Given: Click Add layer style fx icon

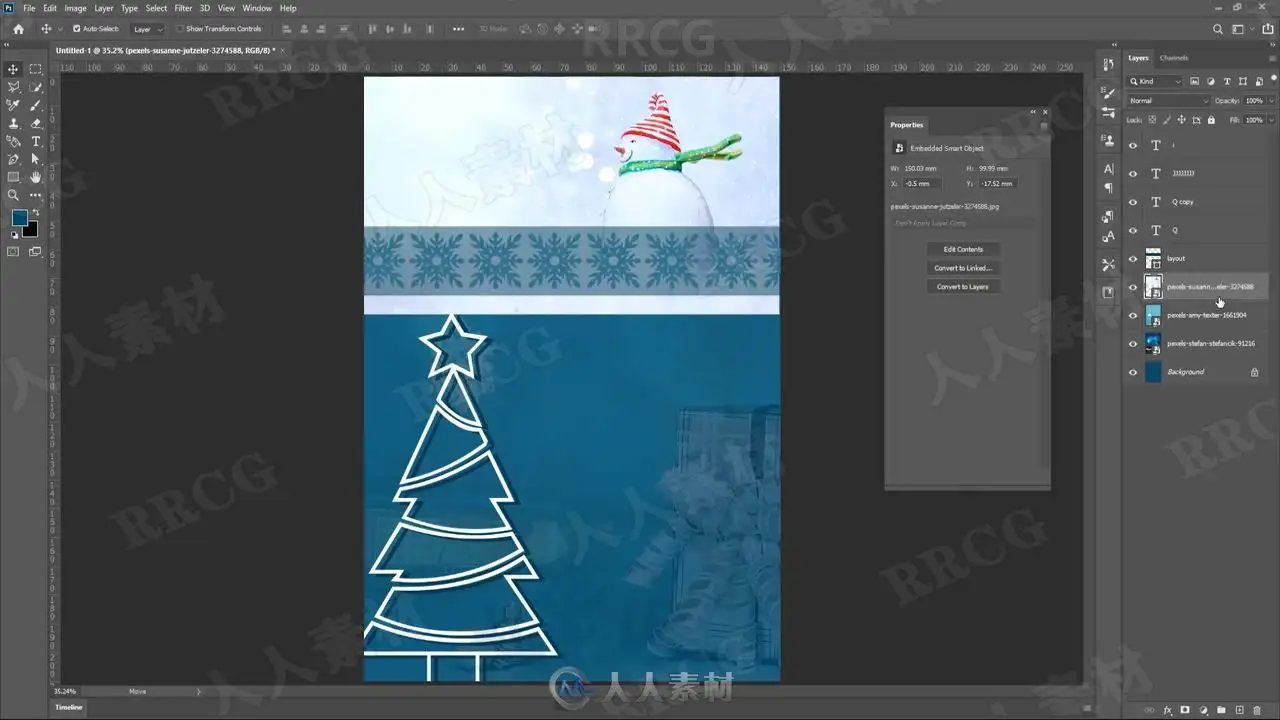Looking at the screenshot, I should (x=1167, y=710).
